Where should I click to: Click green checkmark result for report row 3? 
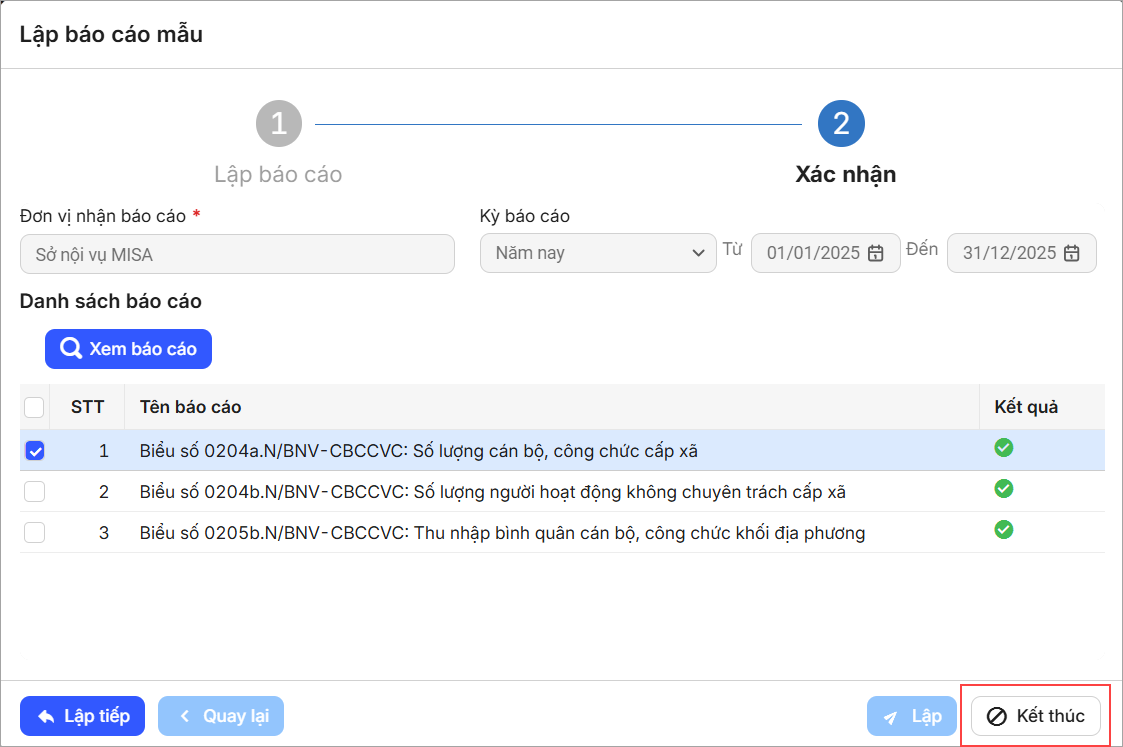(1004, 530)
